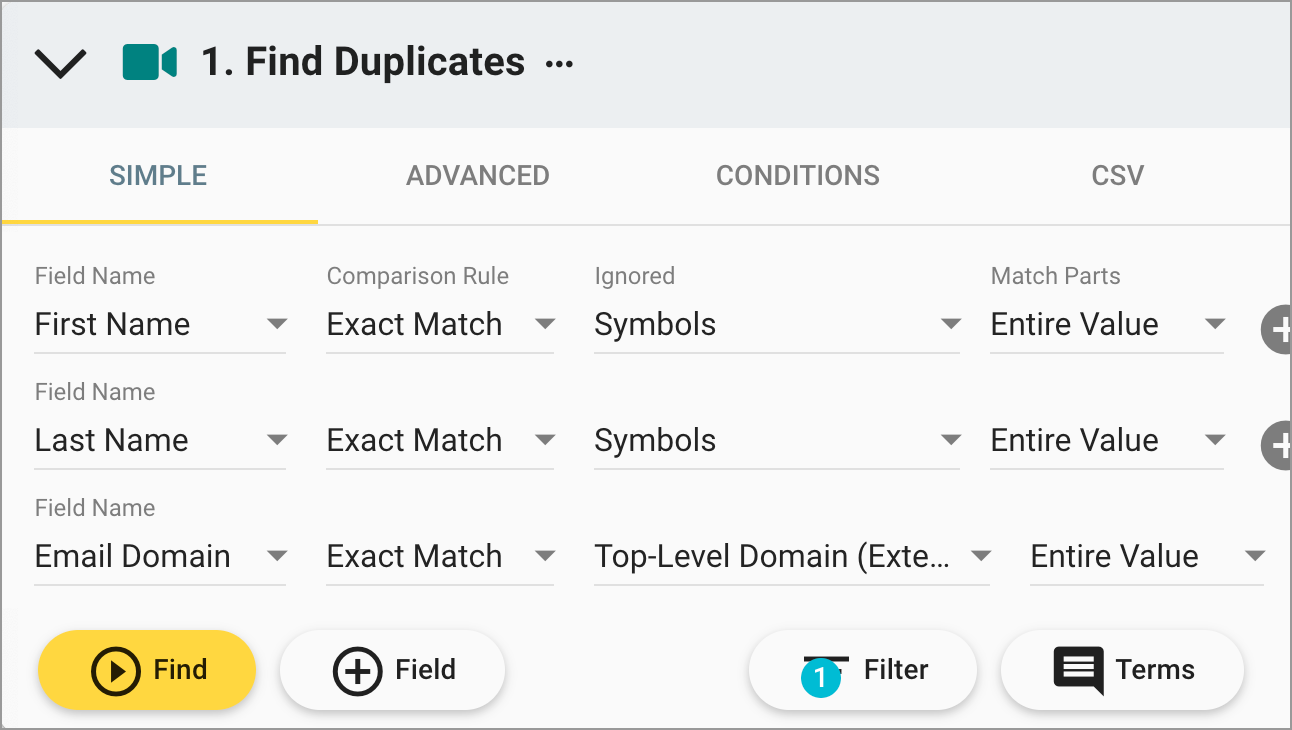Viewport: 1292px width, 730px height.
Task: Click the teal video camera icon
Action: pyautogui.click(x=150, y=62)
